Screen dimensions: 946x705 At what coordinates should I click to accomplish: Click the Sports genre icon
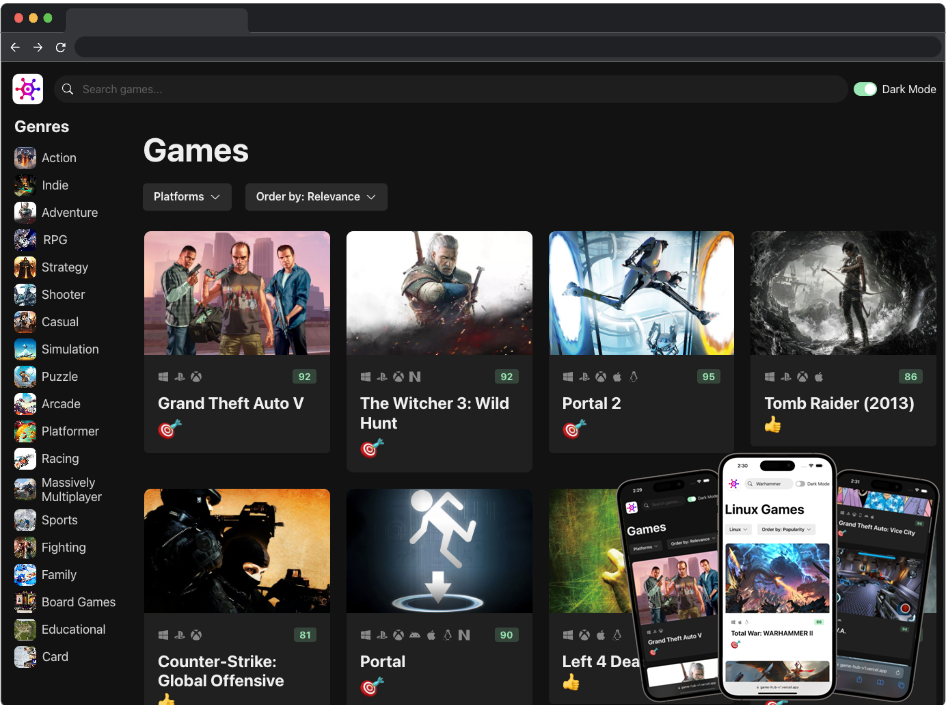25,520
